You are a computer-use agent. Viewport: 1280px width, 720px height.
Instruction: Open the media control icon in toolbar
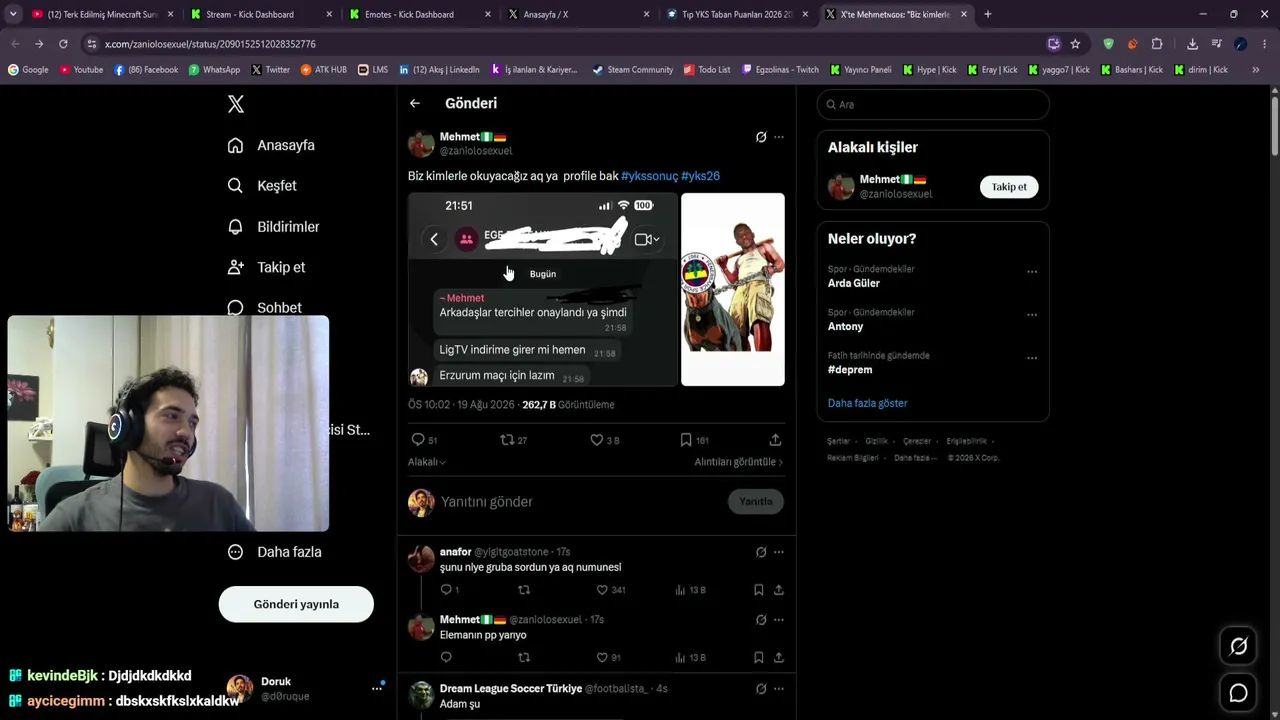pos(1216,44)
